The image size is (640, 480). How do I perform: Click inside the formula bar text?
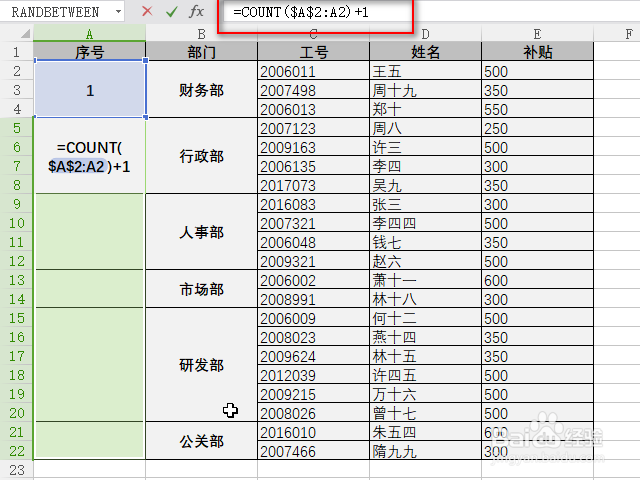point(301,12)
